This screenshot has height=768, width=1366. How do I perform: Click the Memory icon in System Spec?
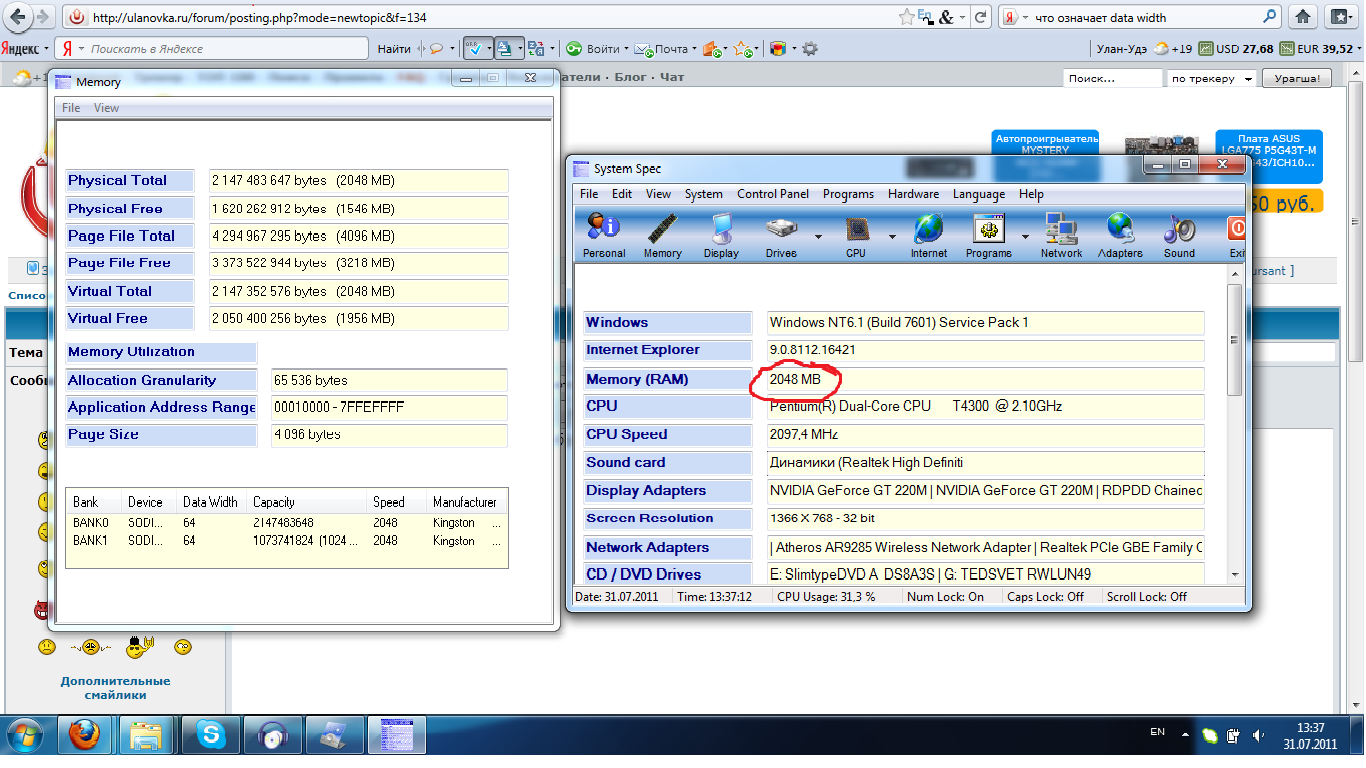[x=662, y=235]
